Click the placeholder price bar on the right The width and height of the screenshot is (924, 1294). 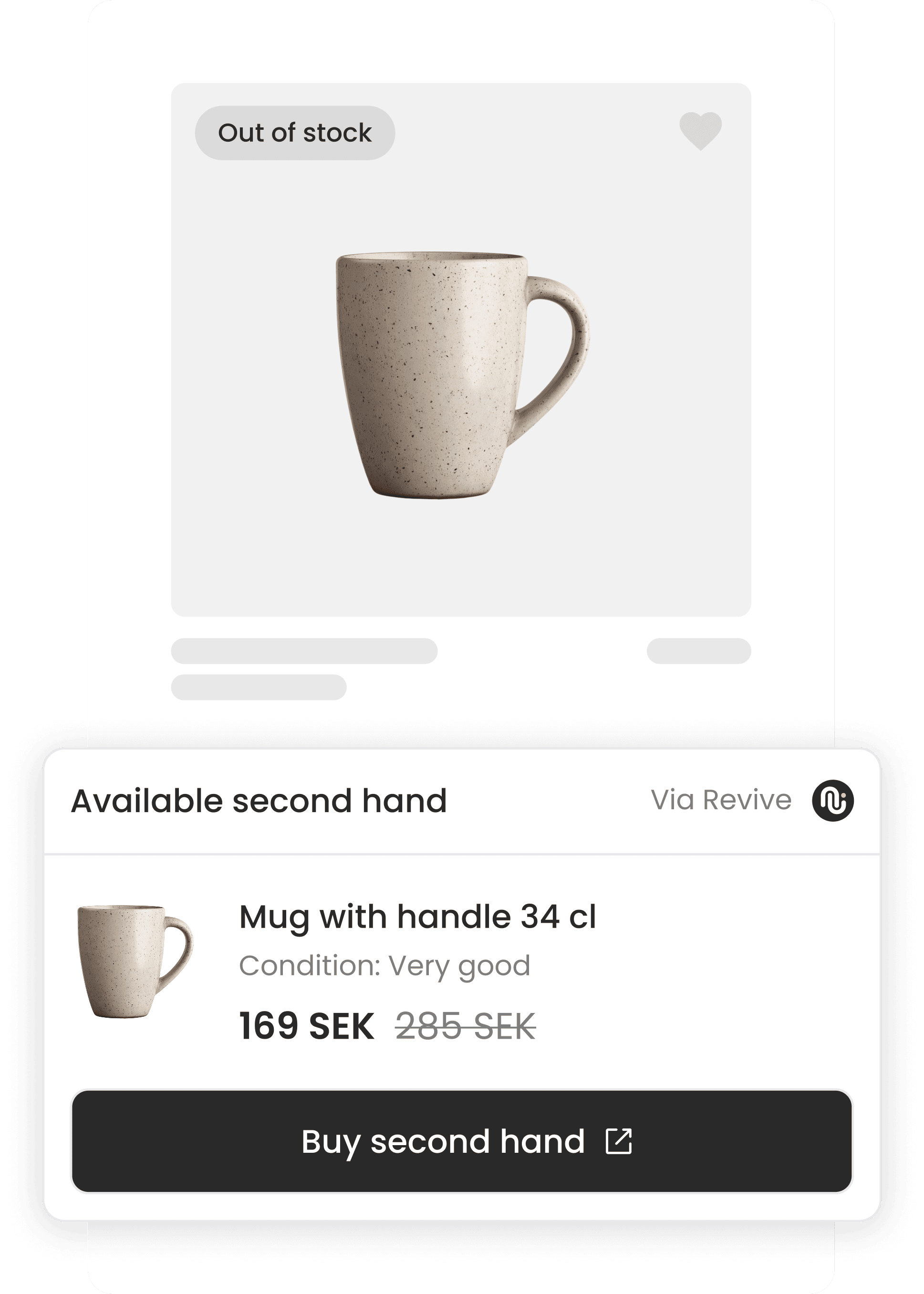(699, 650)
